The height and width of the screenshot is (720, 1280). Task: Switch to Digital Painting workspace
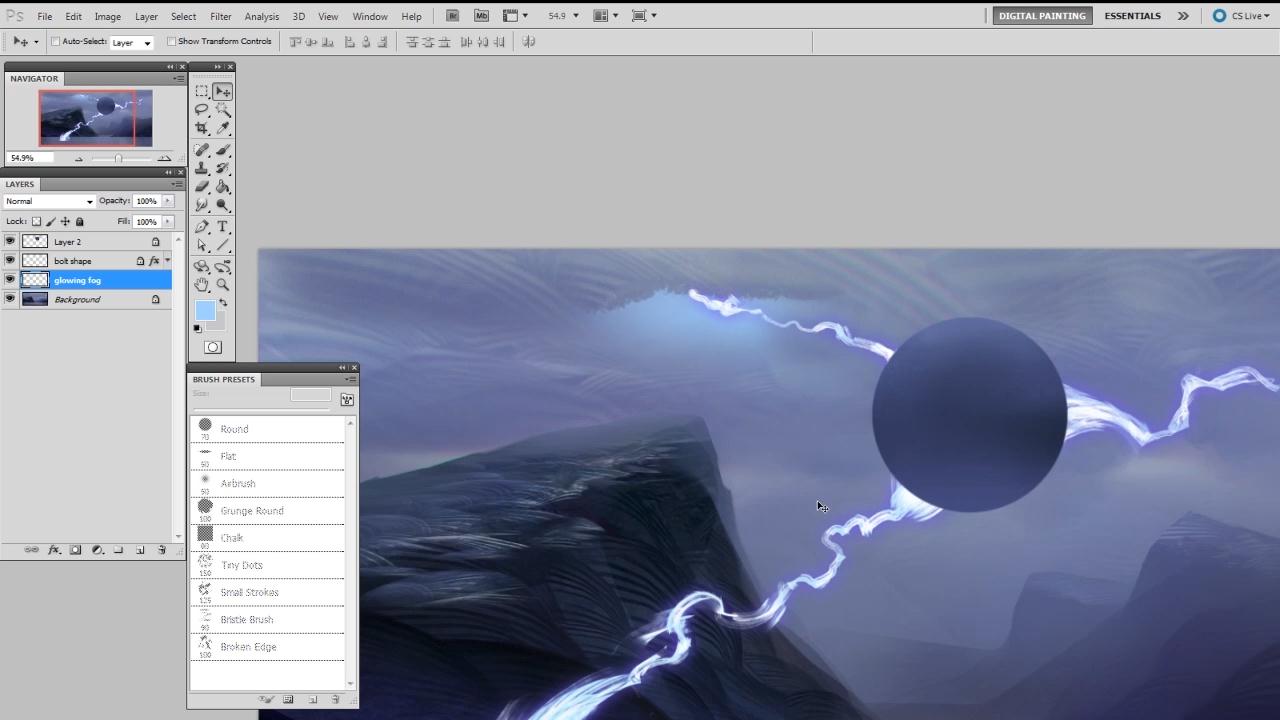(x=1042, y=16)
